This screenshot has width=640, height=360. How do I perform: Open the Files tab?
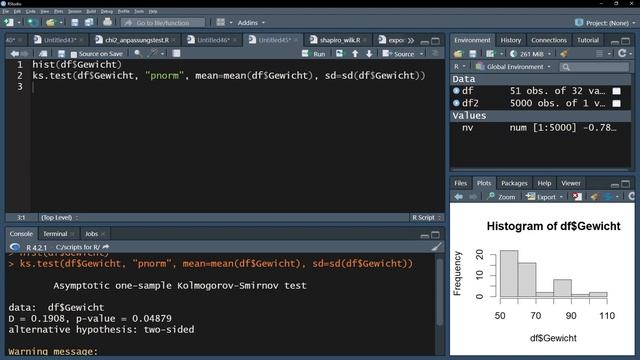pyautogui.click(x=460, y=183)
